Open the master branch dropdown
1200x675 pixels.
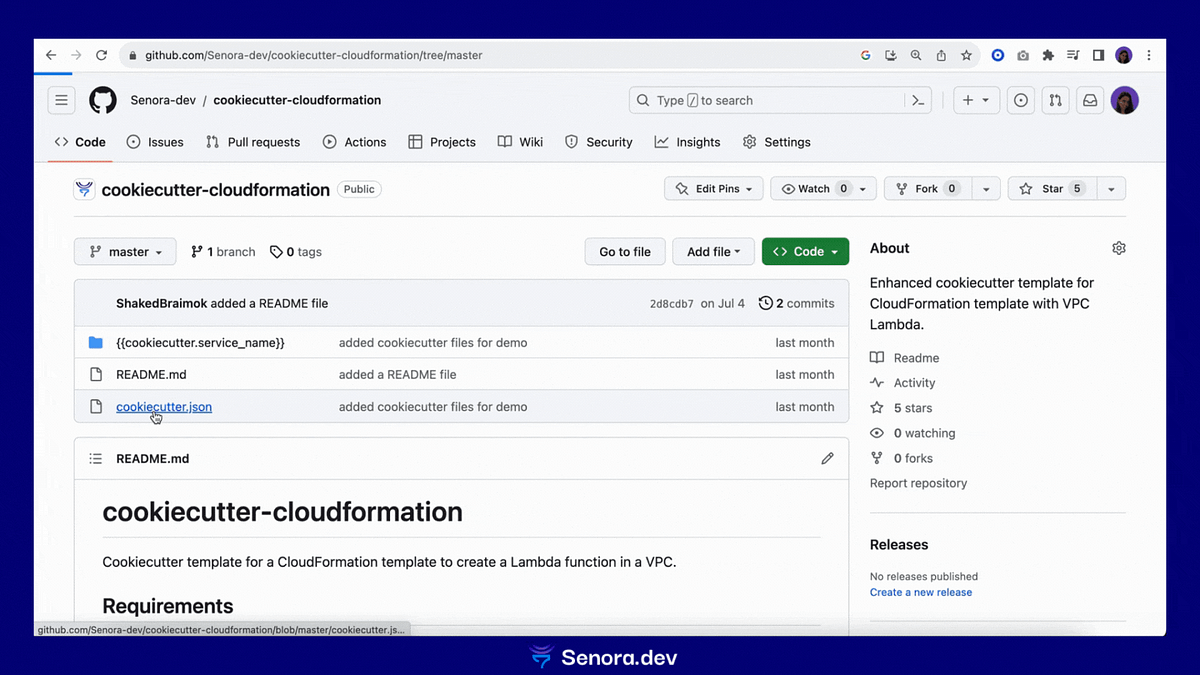click(125, 252)
